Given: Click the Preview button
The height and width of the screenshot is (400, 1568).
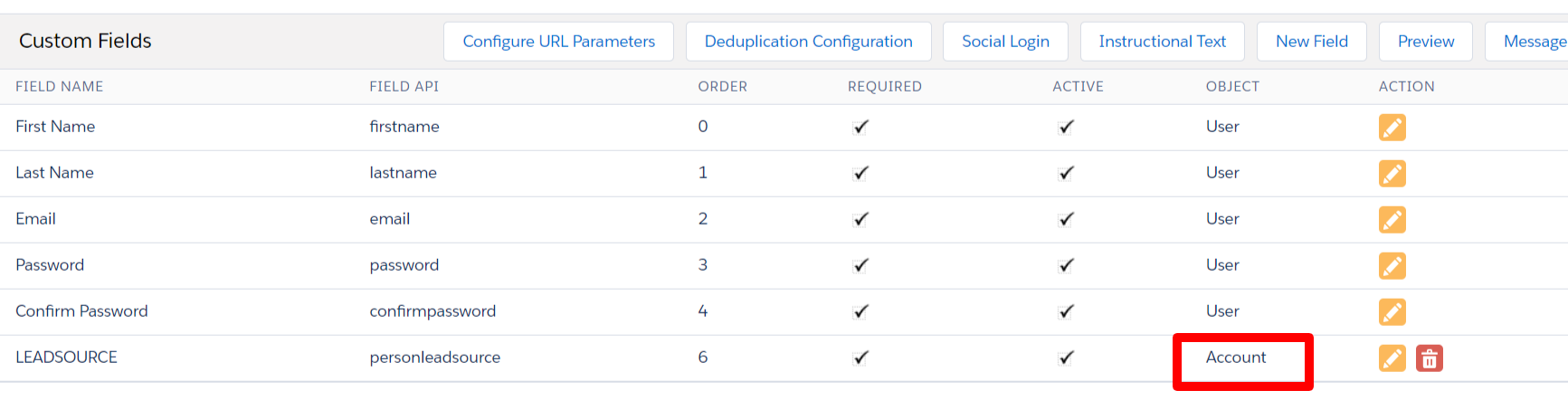Looking at the screenshot, I should coord(1425,42).
